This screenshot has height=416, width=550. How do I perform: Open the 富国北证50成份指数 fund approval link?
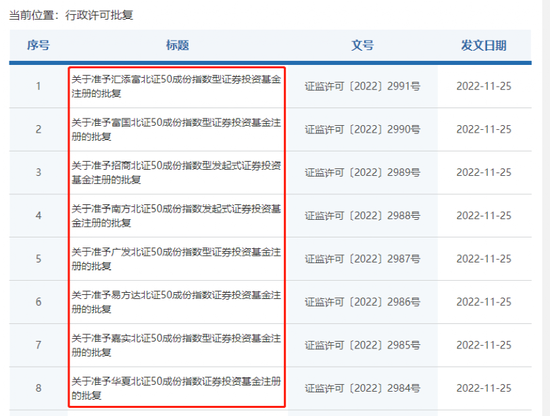point(176,129)
